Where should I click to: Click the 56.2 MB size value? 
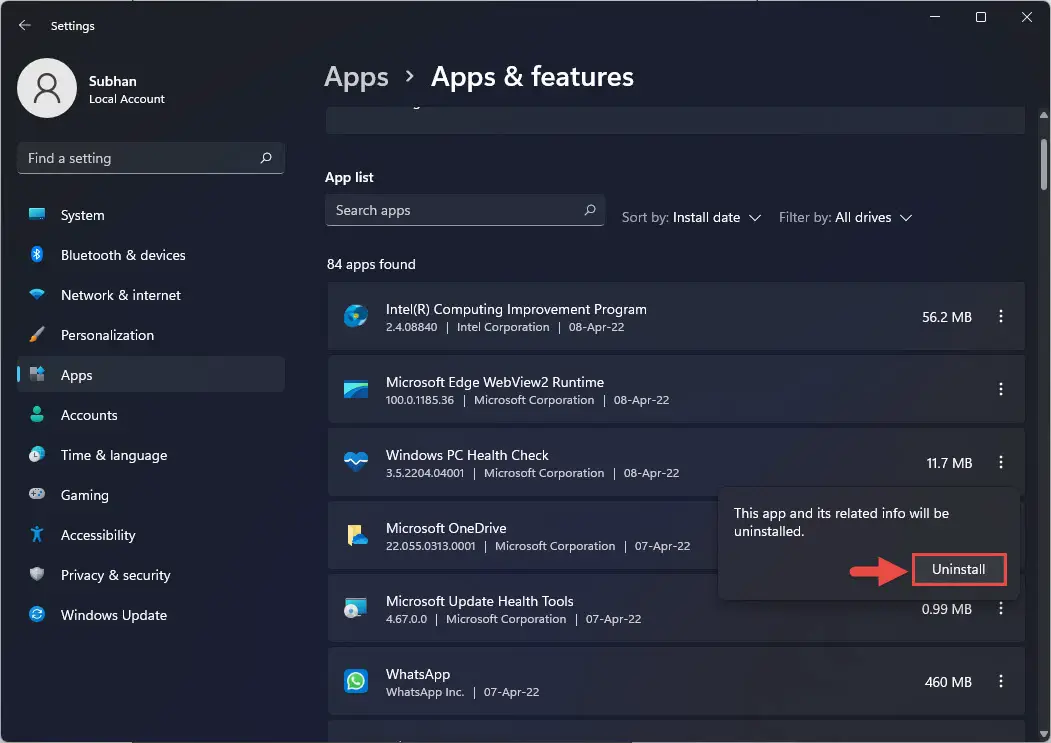point(946,317)
